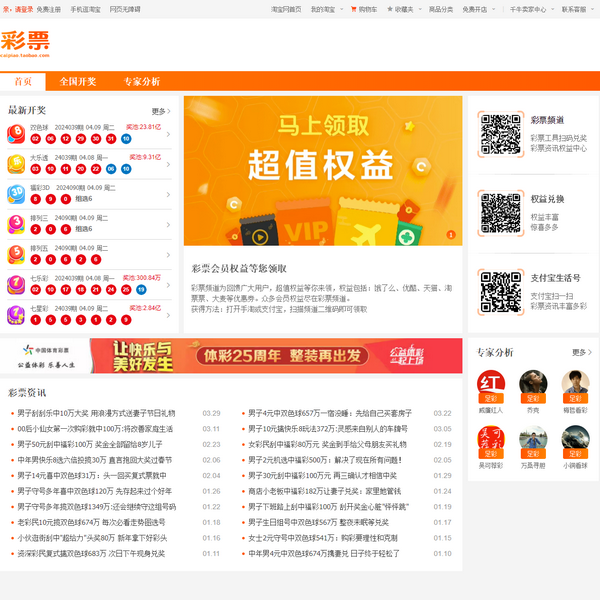Click the 双色球 lottery ball icon
This screenshot has width=600, height=600.
tap(16, 133)
